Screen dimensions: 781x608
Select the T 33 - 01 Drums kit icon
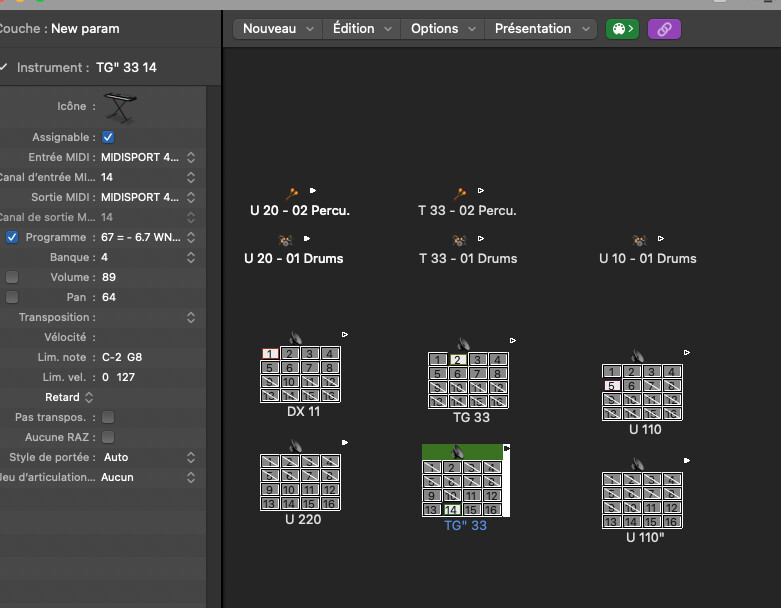[x=459, y=241]
